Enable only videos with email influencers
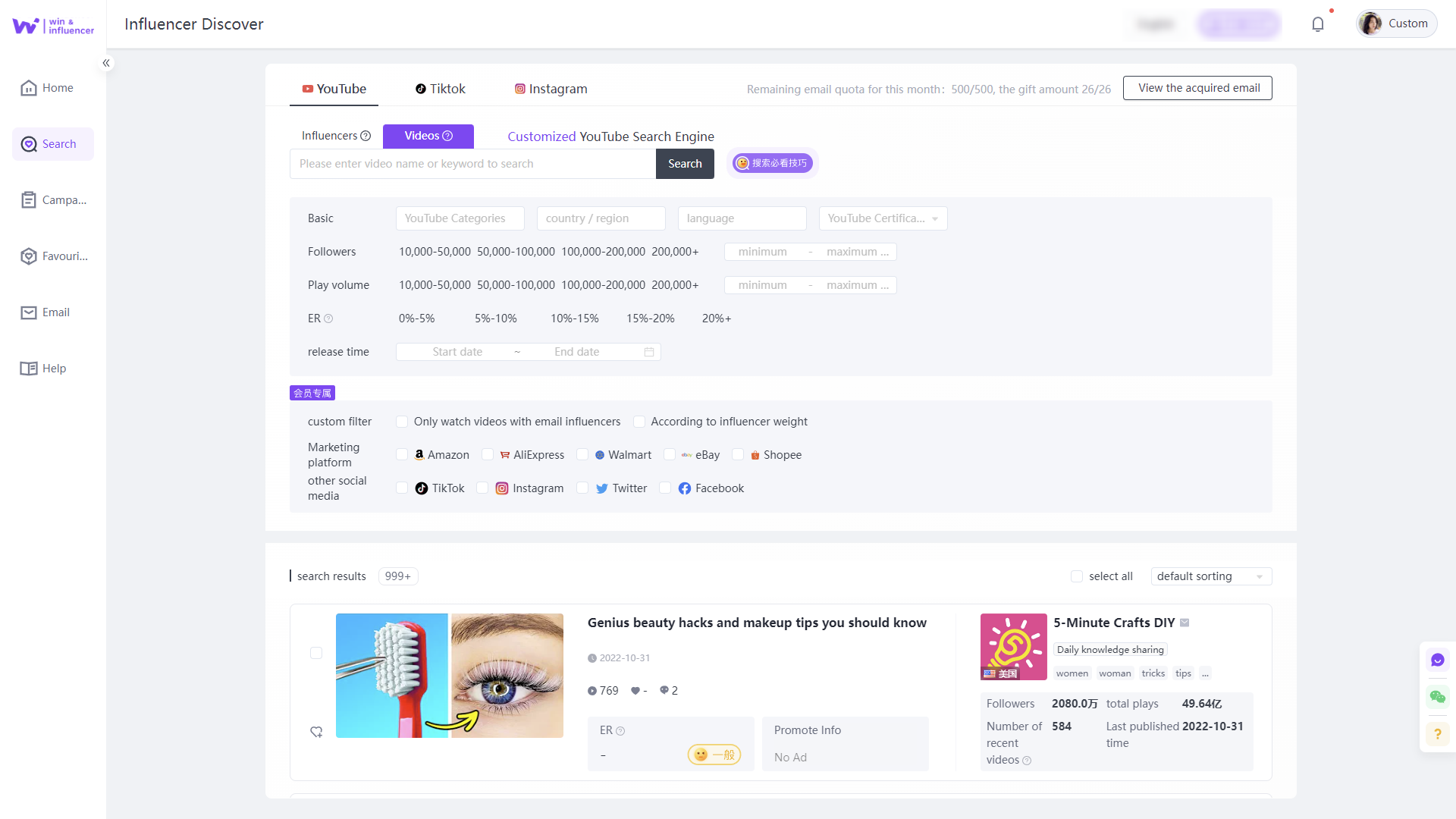Screen dimensions: 1456x819 402,422
